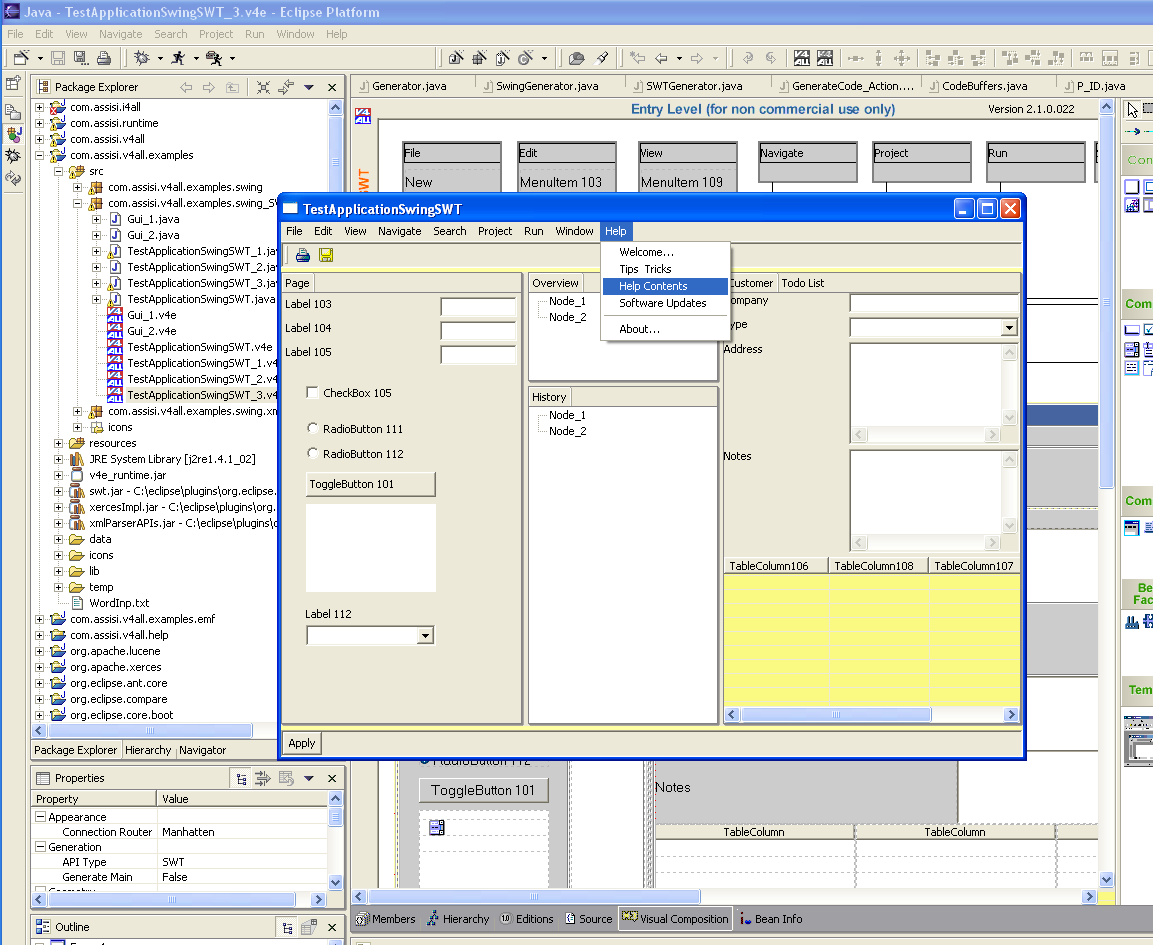Click the yellow save icon in TestApplicationSwingSWT toolbar
The image size is (1153, 945).
pos(326,255)
